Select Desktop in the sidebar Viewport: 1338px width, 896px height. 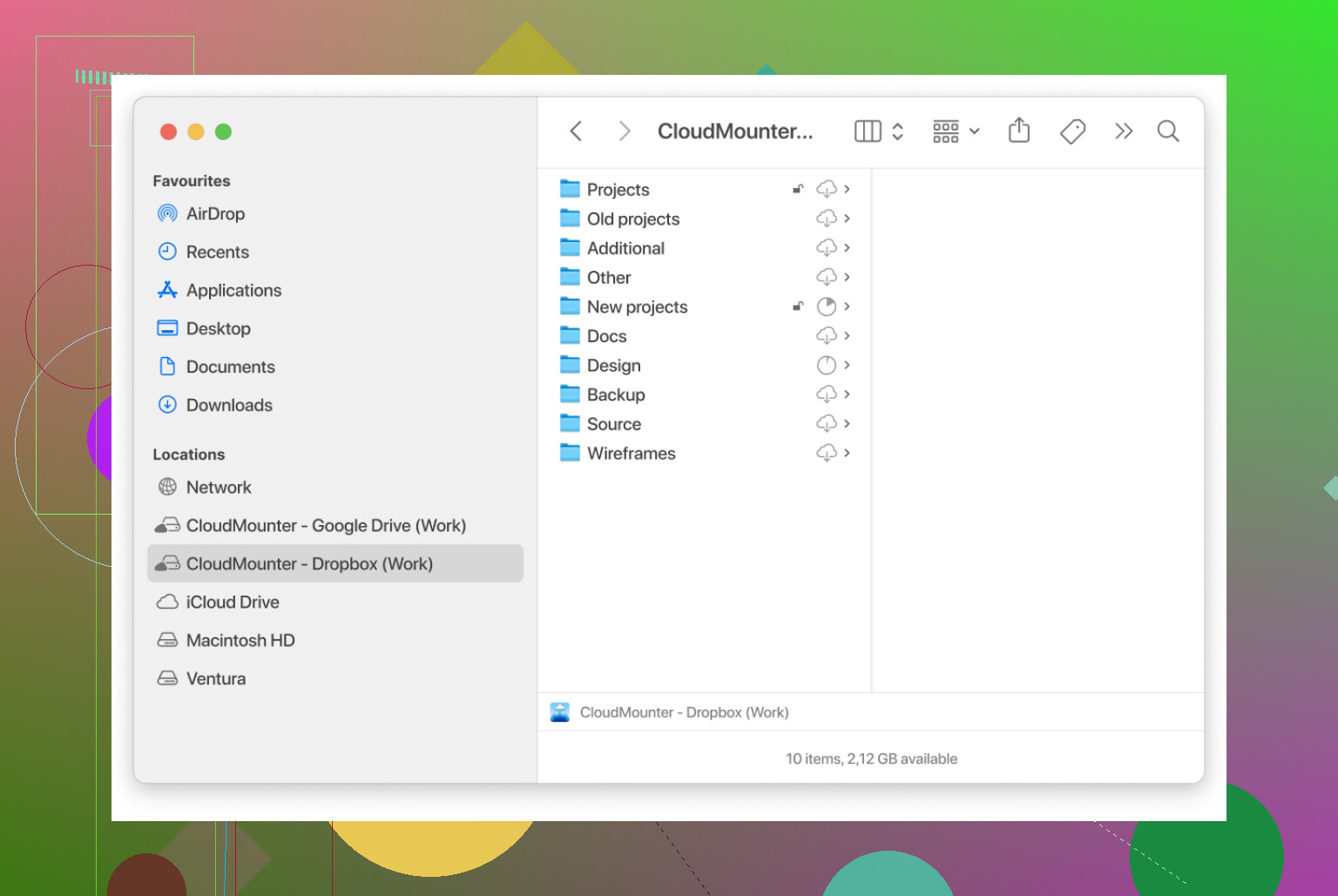point(335,328)
